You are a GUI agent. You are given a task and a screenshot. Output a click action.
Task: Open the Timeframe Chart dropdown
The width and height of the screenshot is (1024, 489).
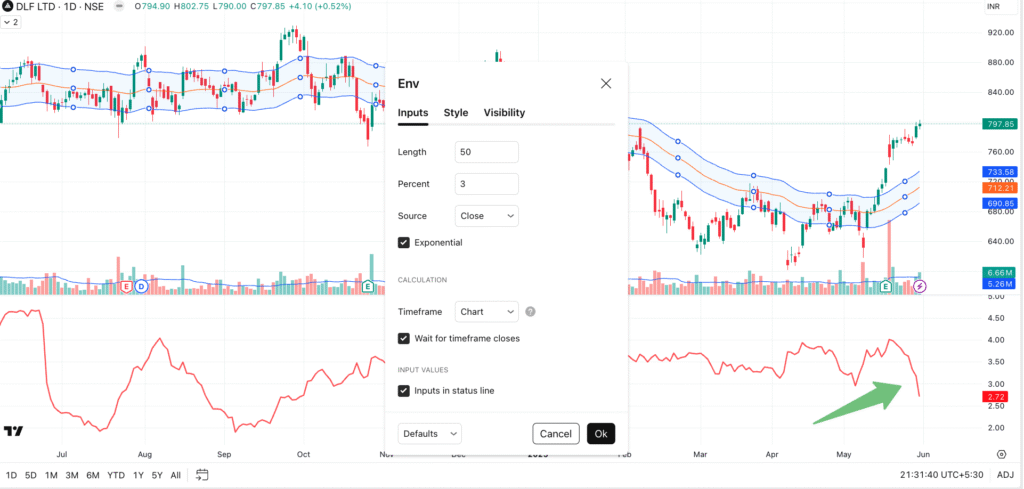[487, 312]
